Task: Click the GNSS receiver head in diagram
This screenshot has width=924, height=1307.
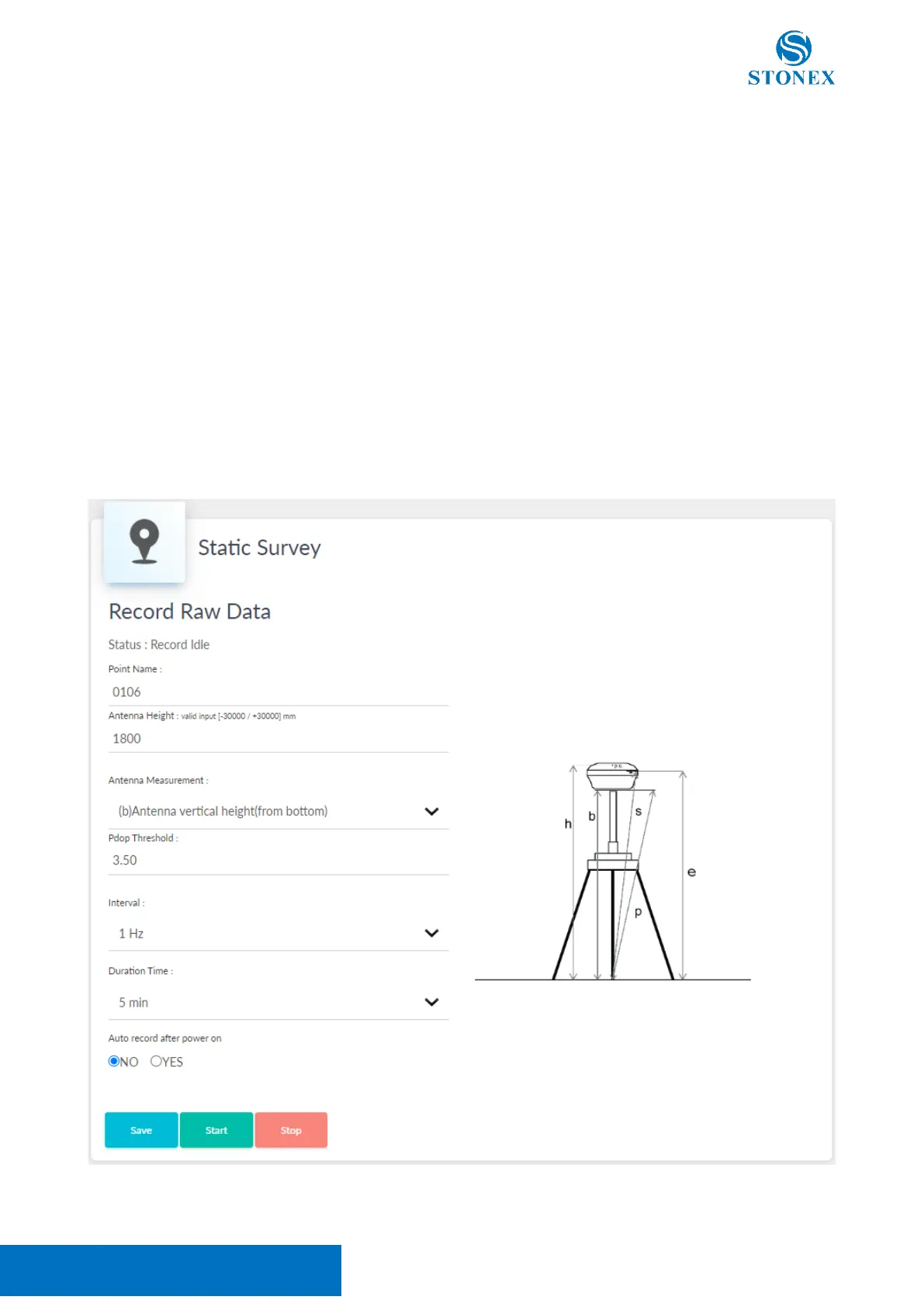Action: [612, 775]
